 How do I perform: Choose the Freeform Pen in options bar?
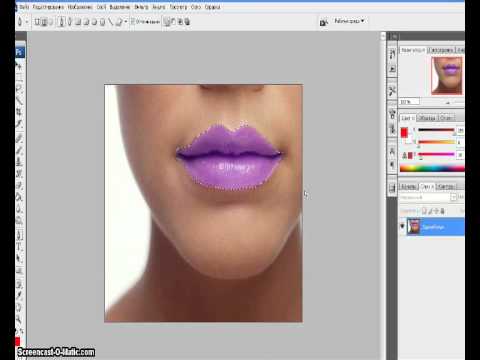point(69,22)
